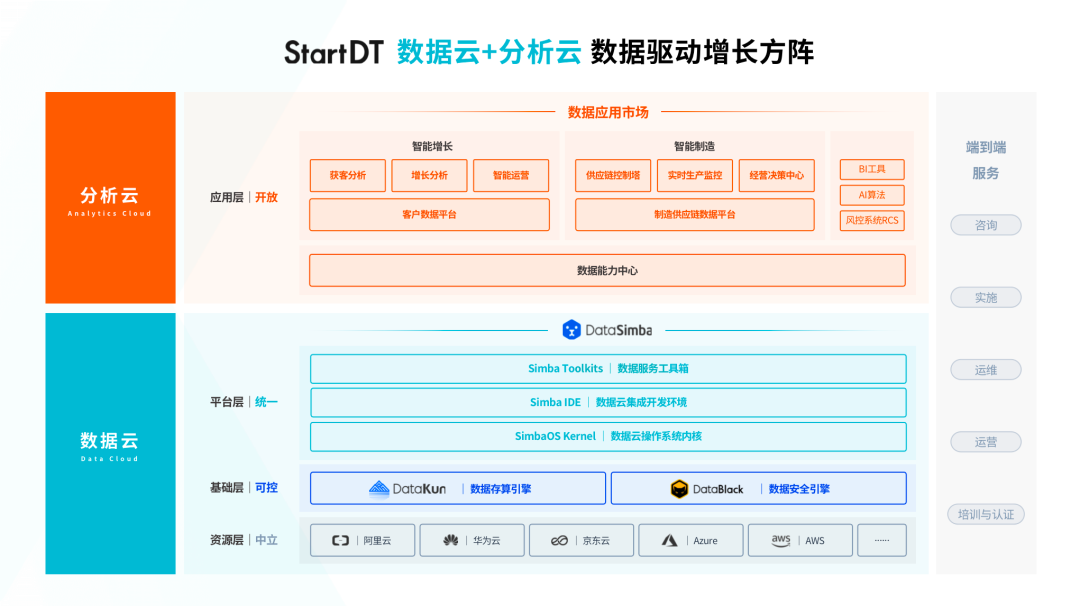Toggle the 培训与认证 service pill
This screenshot has width=1080, height=606.
[x=985, y=514]
